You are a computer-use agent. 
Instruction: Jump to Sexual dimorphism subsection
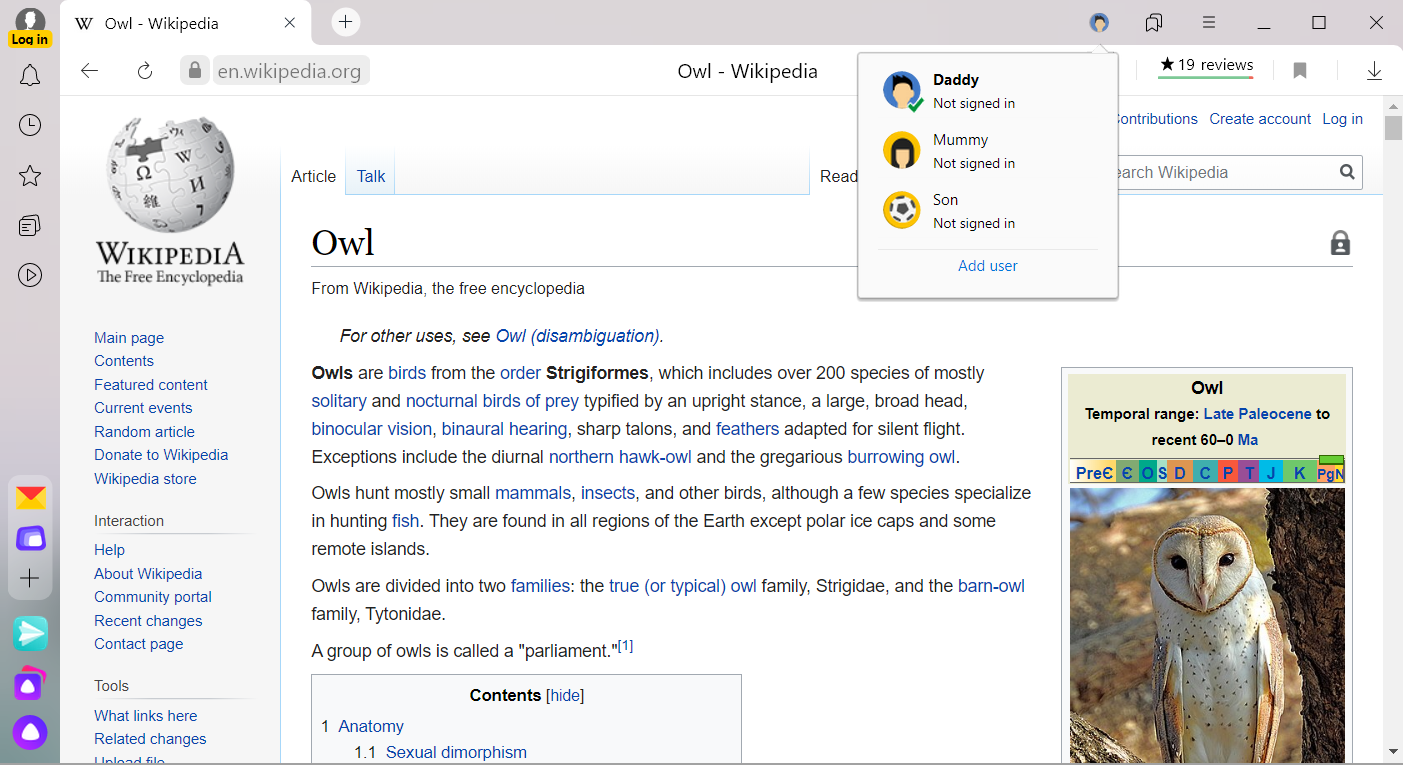point(456,753)
